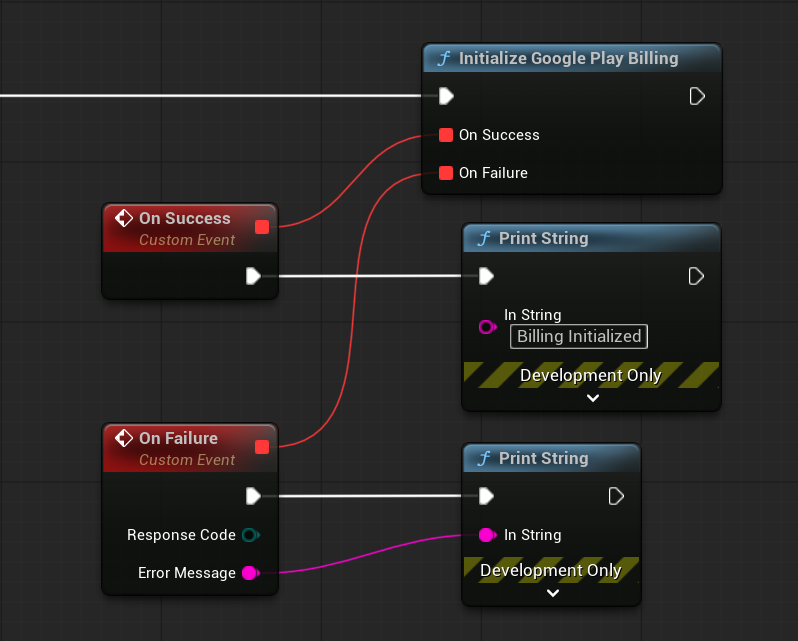Edit the Billing Initialized text field
This screenshot has height=641, width=798.
point(579,336)
